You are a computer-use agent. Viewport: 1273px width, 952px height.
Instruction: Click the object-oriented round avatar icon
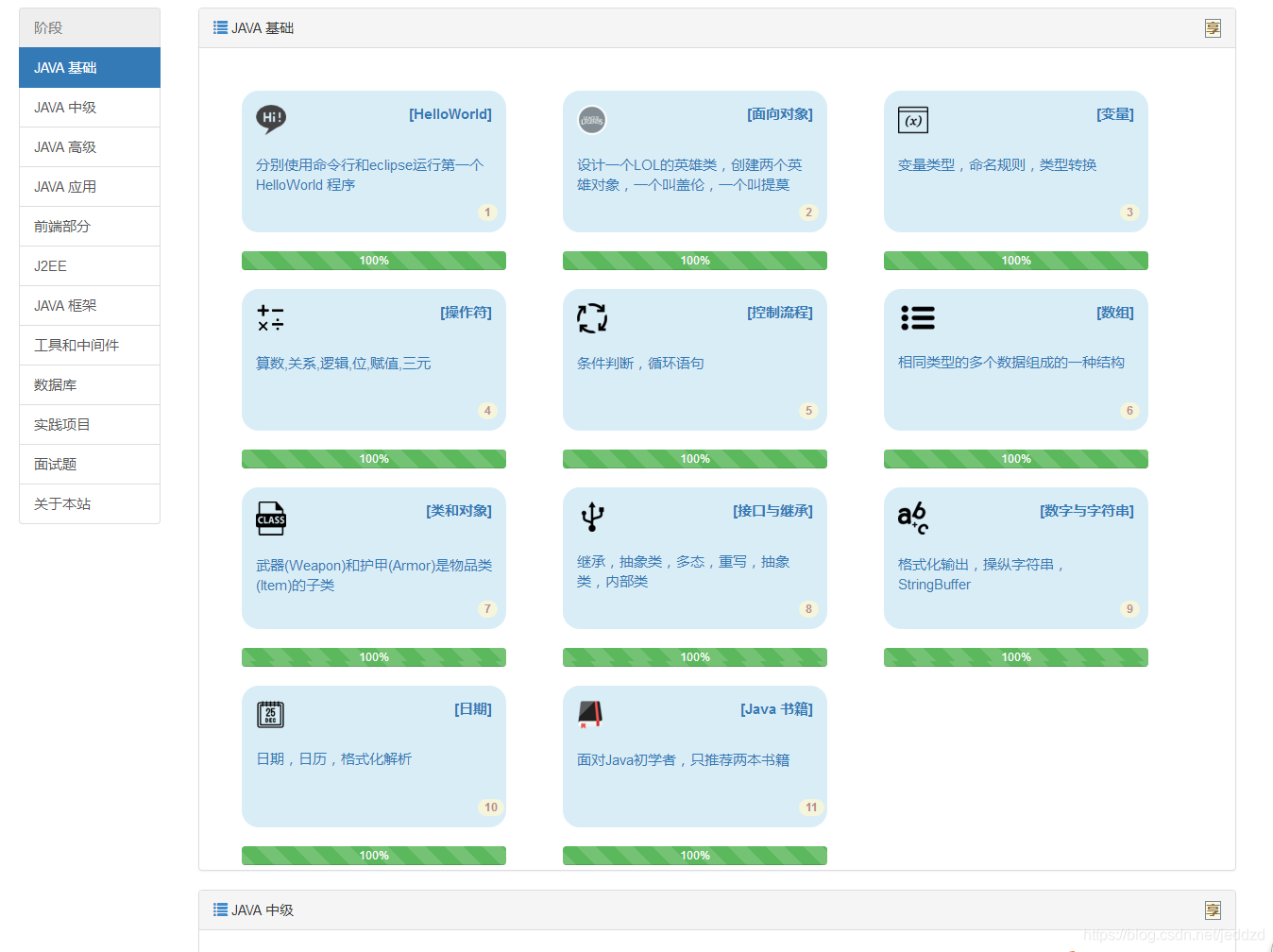click(592, 120)
